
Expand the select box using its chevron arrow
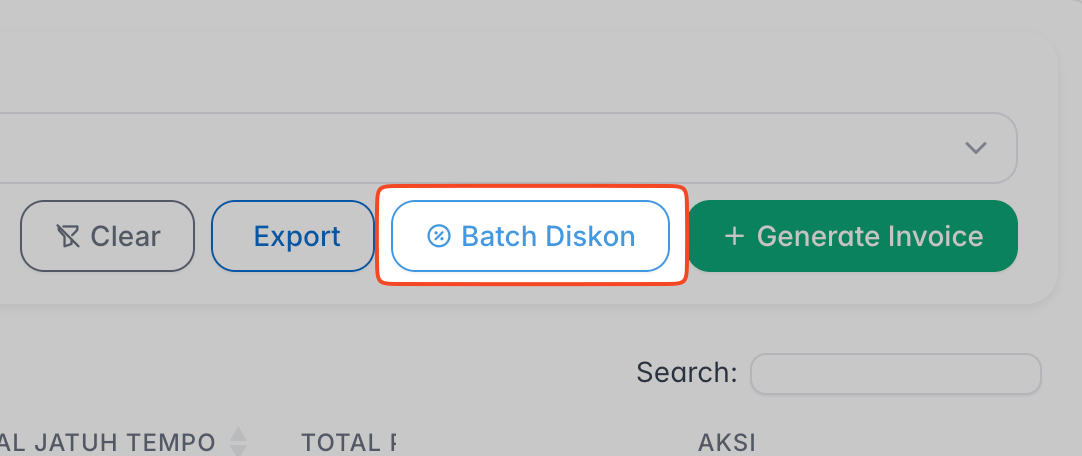[975, 148]
